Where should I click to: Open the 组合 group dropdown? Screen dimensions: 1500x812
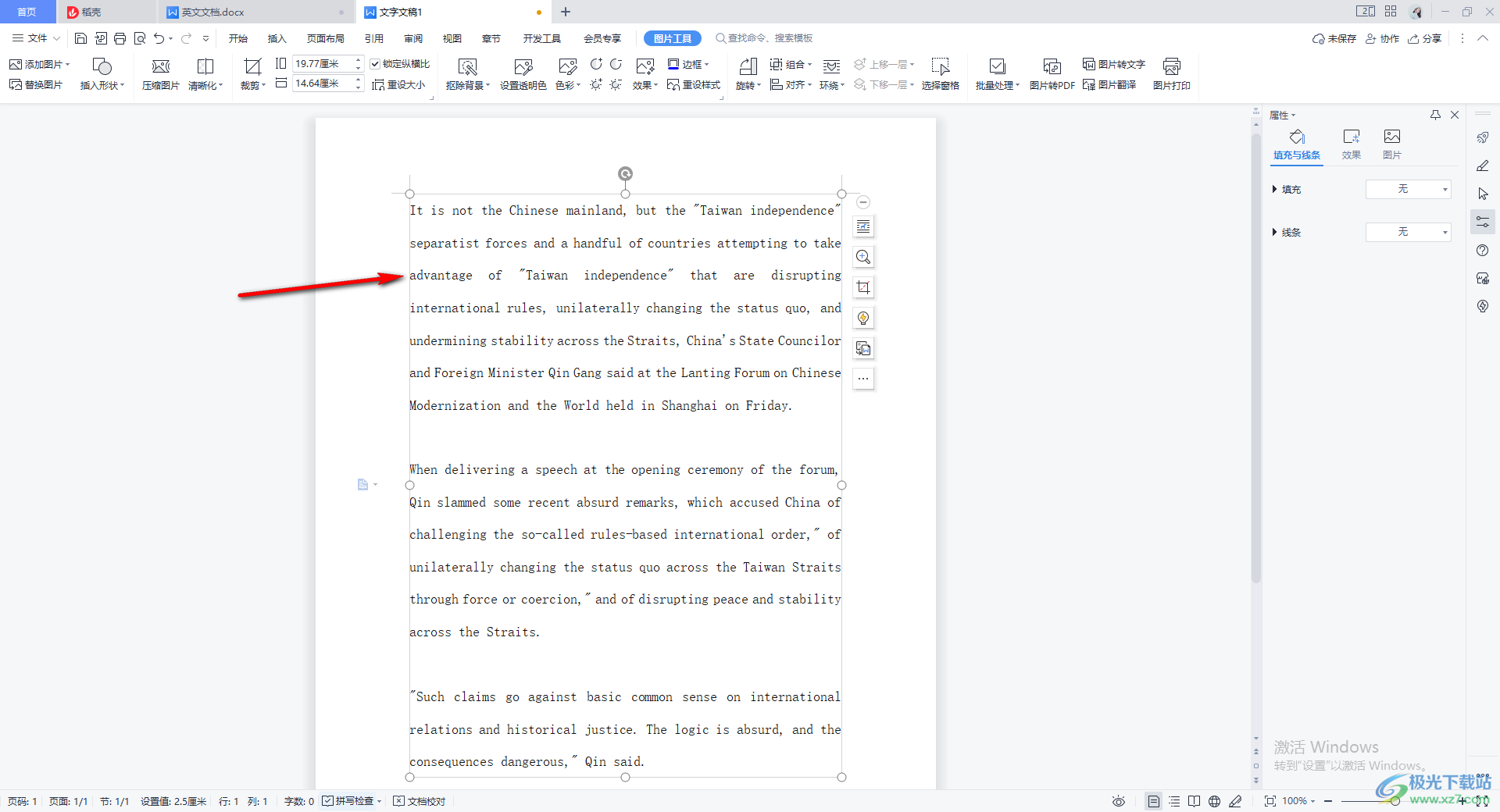(791, 64)
